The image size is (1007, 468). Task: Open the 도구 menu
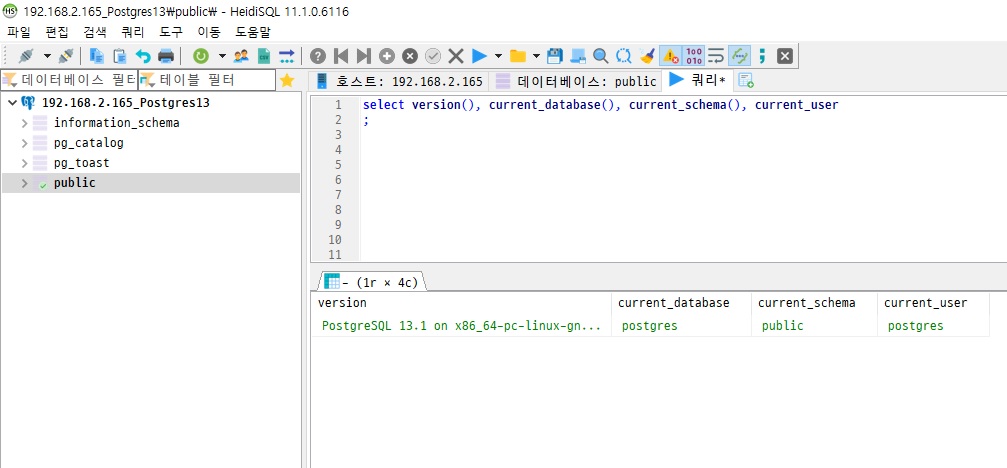pyautogui.click(x=171, y=31)
